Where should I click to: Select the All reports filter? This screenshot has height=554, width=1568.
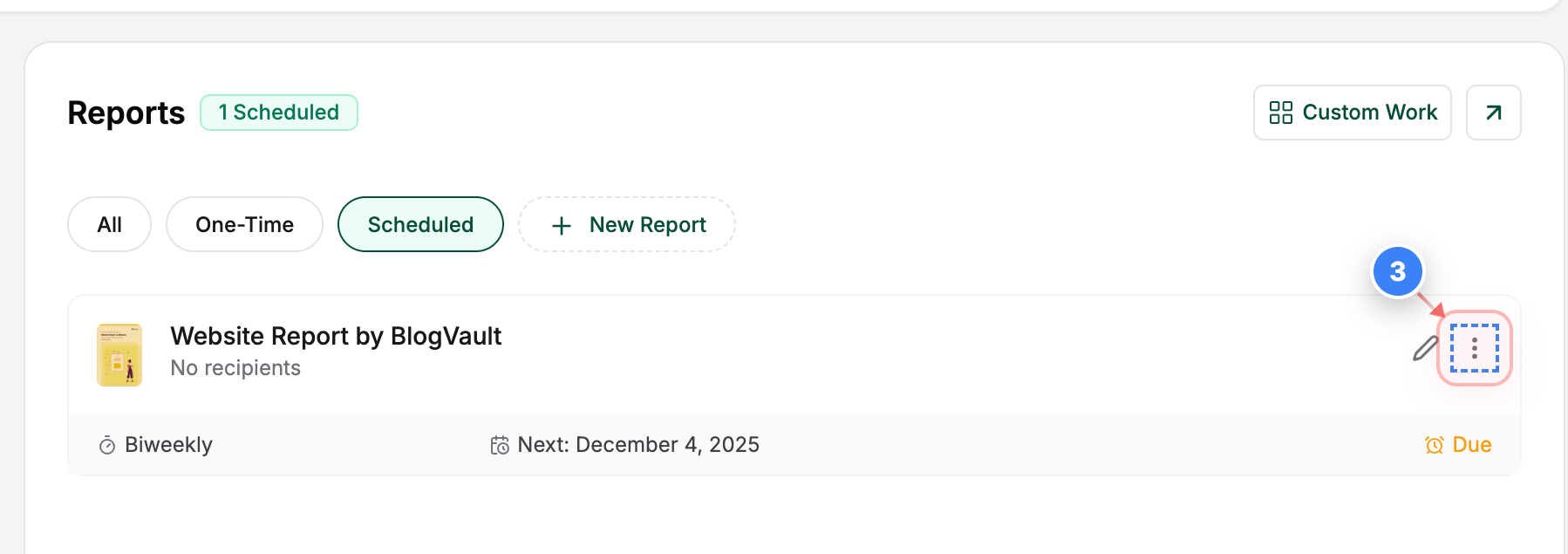(x=109, y=224)
